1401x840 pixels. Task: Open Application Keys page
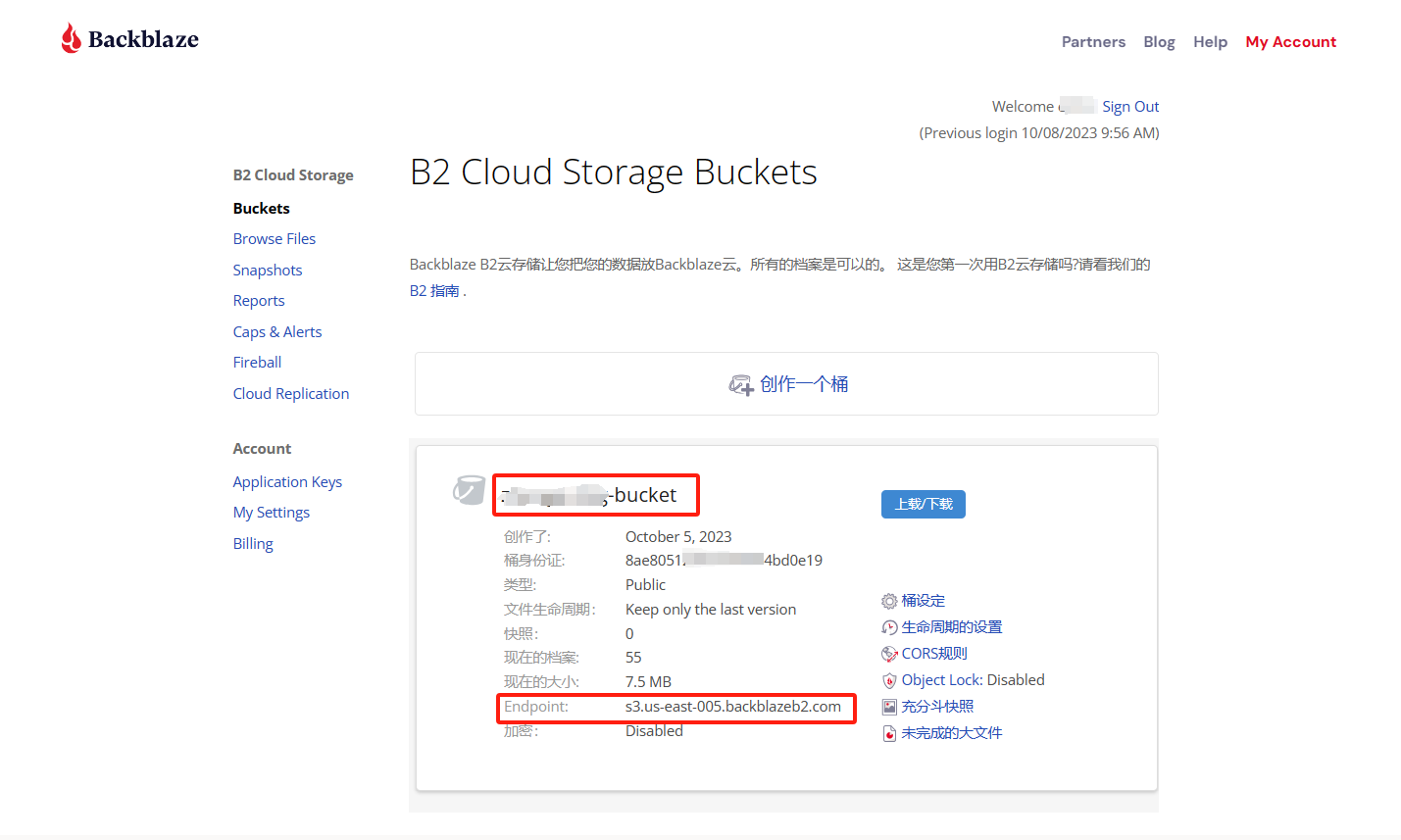point(287,482)
